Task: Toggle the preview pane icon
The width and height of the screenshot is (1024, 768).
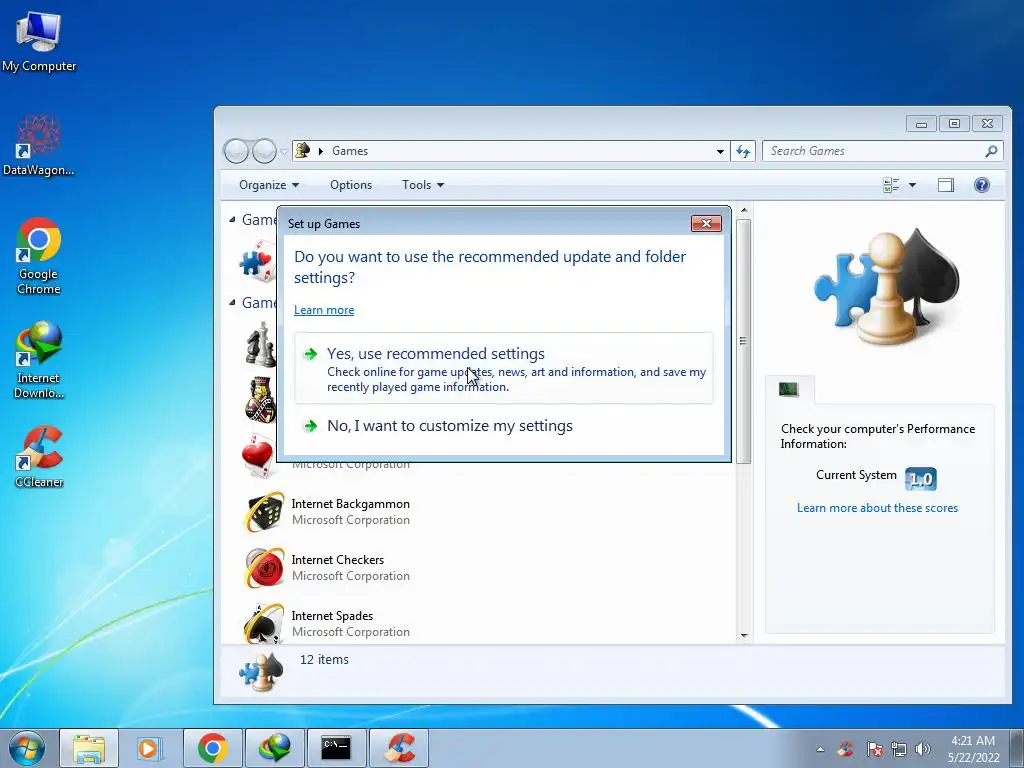Action: [x=946, y=185]
